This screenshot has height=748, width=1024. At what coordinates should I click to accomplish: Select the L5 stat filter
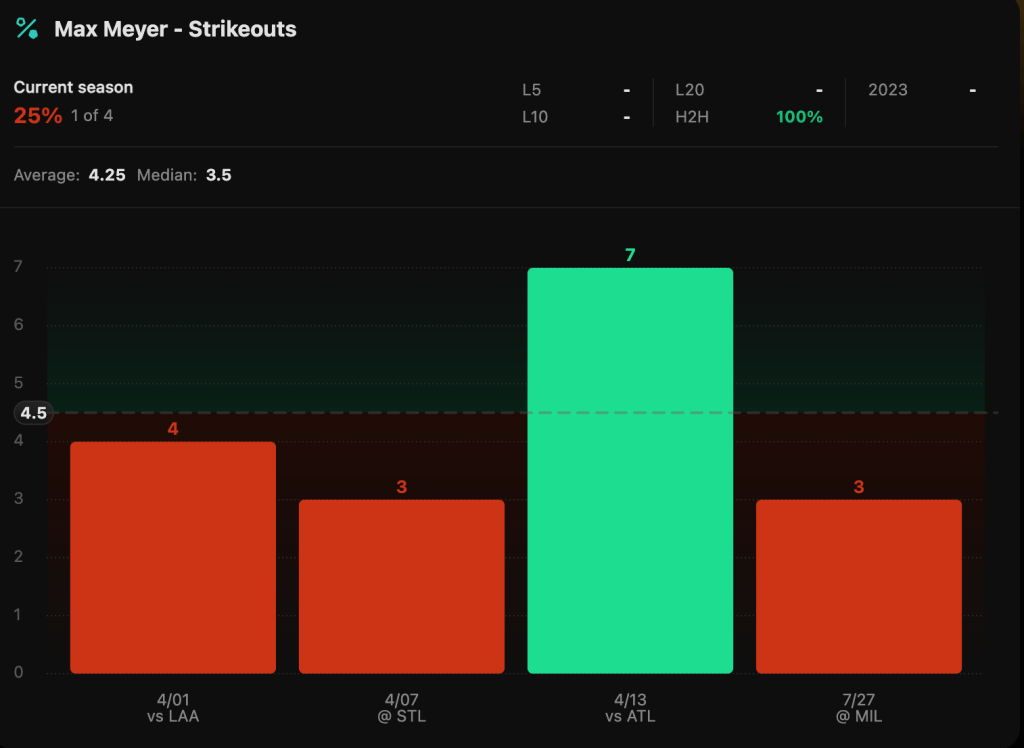coord(532,90)
